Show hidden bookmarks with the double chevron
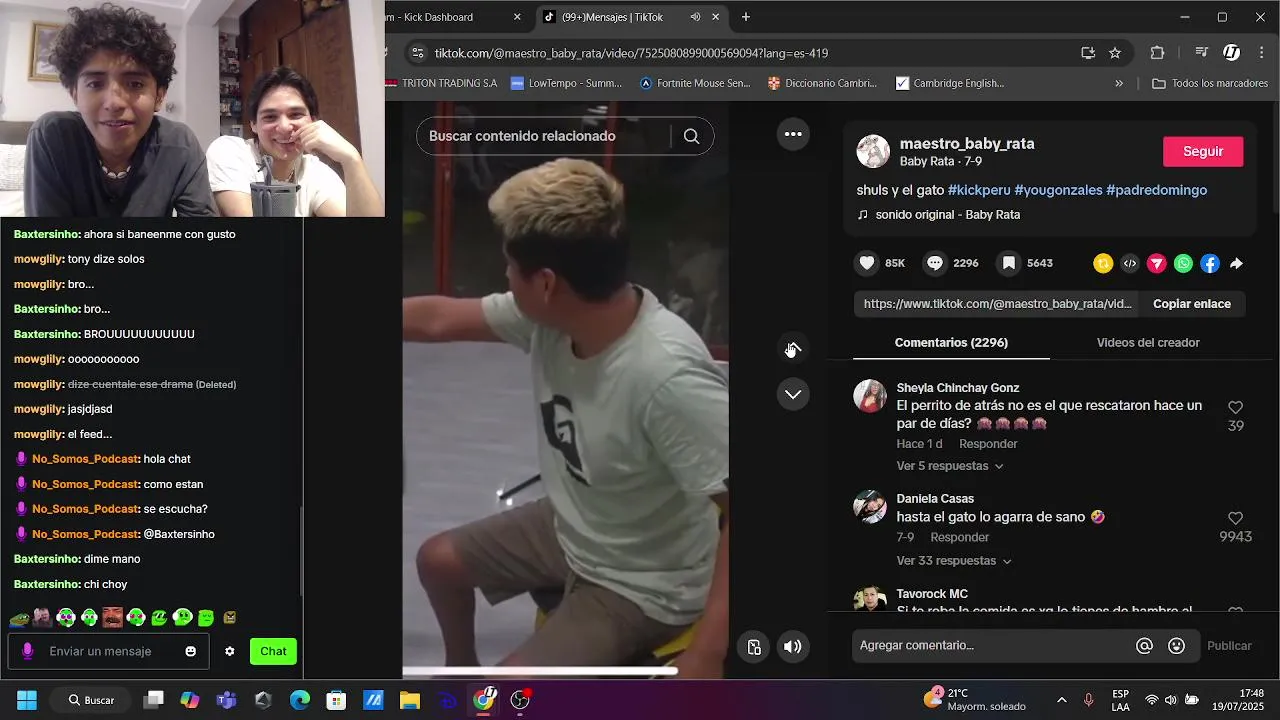This screenshot has width=1280, height=720. click(x=1119, y=84)
